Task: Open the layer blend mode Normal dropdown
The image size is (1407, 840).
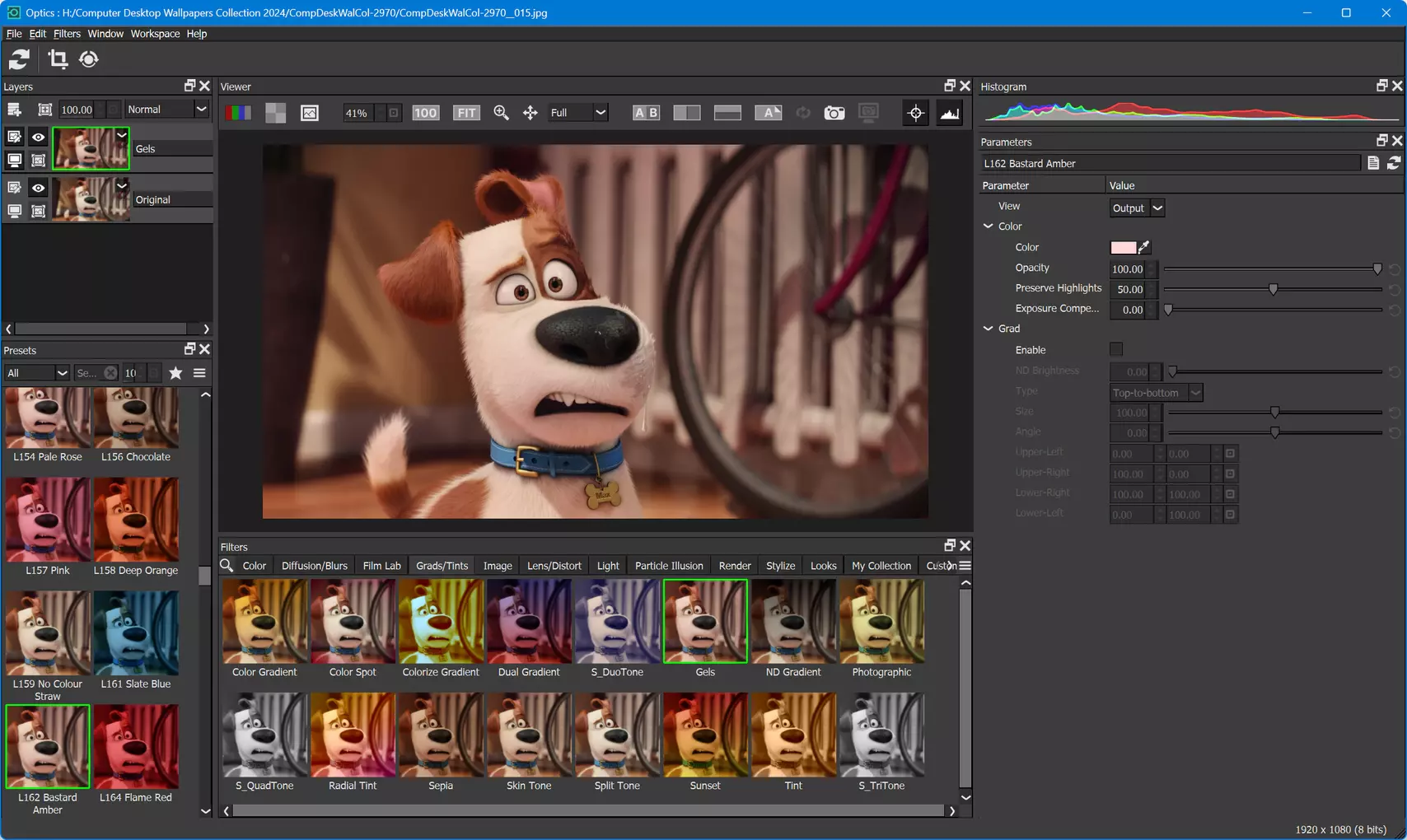Action: pos(166,110)
